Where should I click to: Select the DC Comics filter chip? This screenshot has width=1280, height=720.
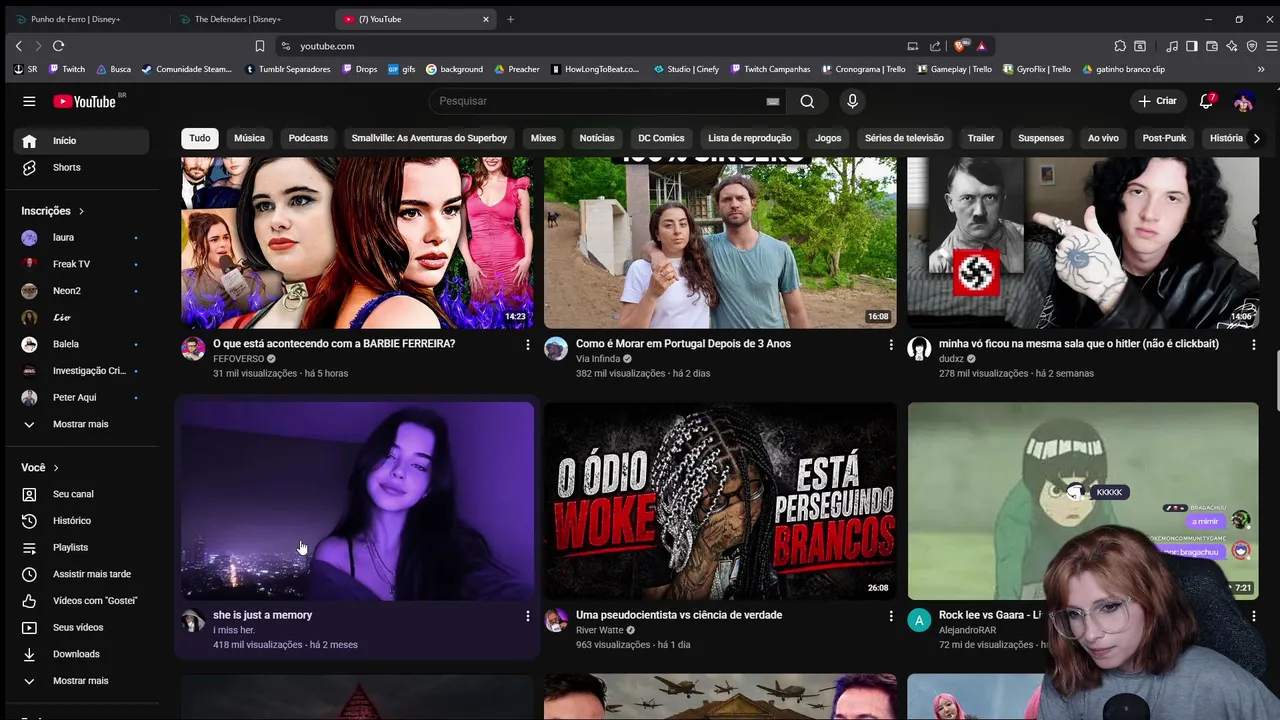(661, 138)
